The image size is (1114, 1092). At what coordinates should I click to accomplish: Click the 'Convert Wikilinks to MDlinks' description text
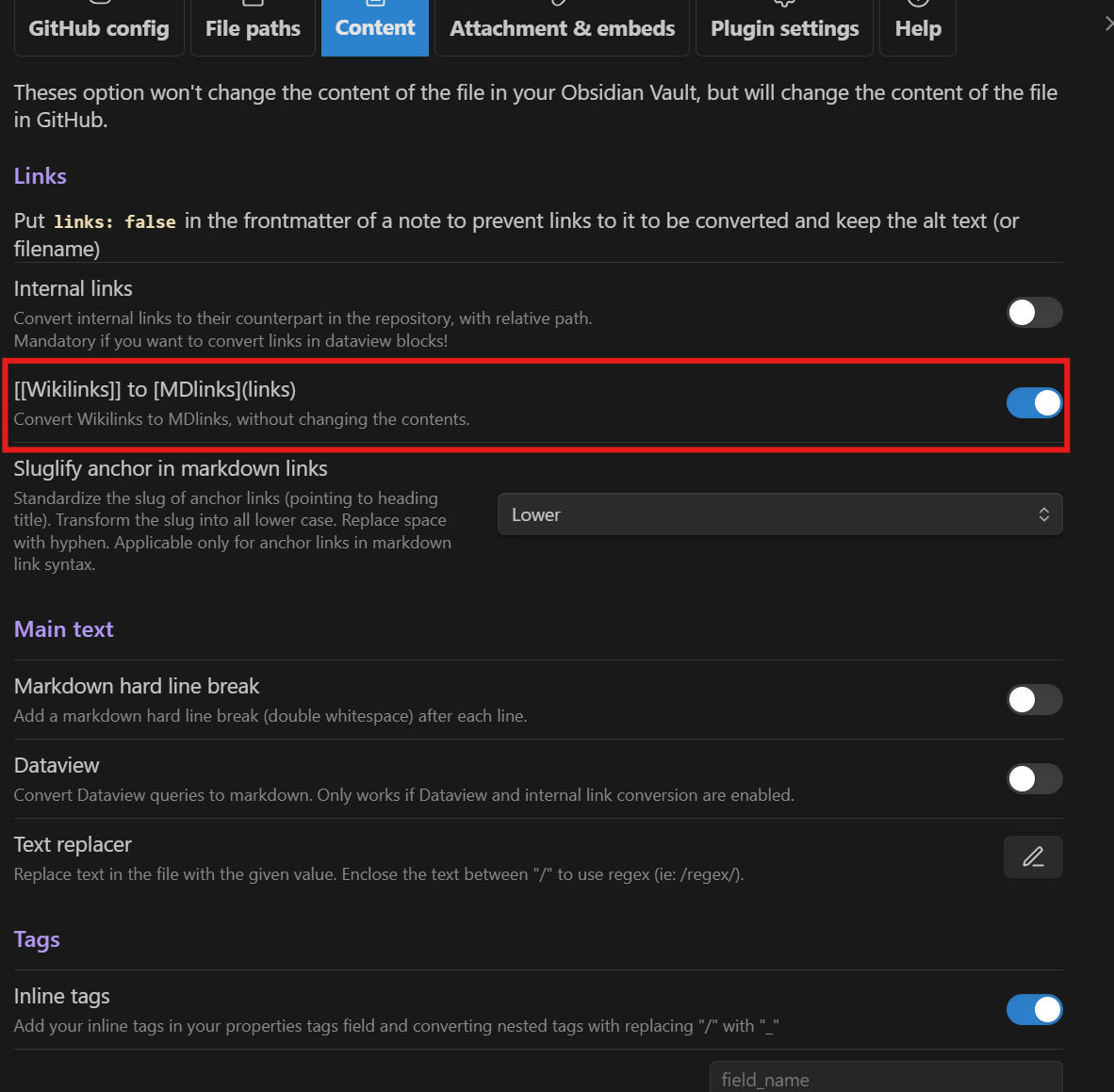coord(241,419)
